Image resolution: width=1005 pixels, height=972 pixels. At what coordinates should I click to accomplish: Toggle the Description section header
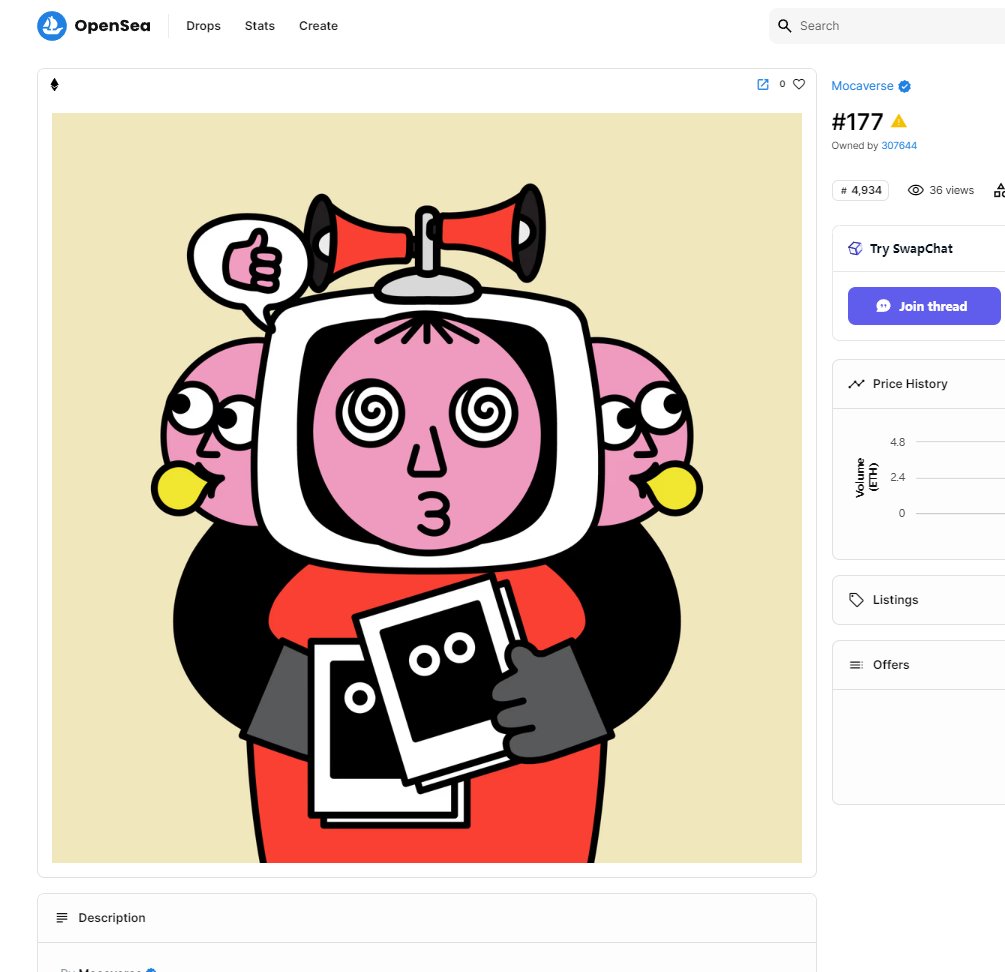pos(427,918)
